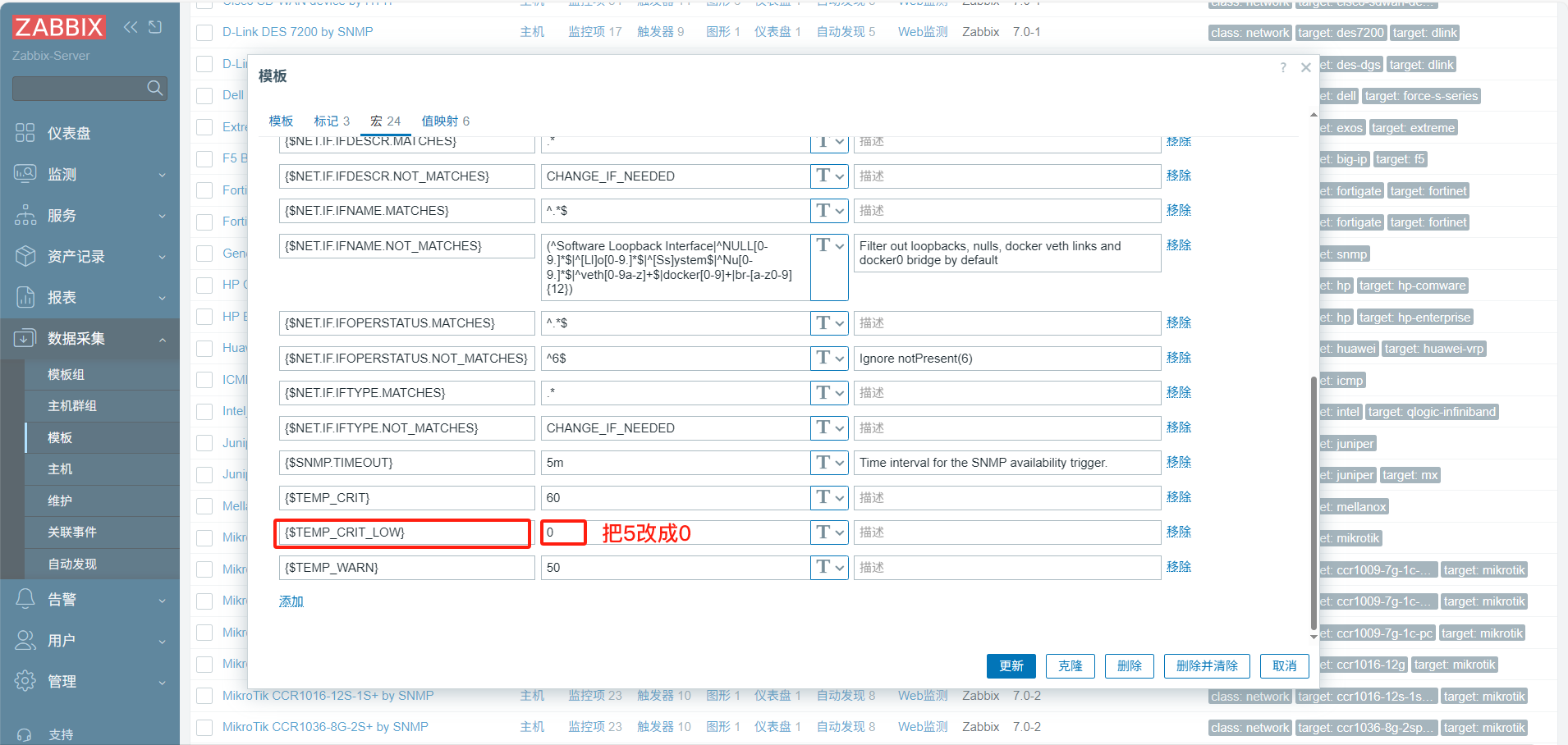Click the magnifier search icon in sidebar
1568x745 pixels.
[x=154, y=88]
